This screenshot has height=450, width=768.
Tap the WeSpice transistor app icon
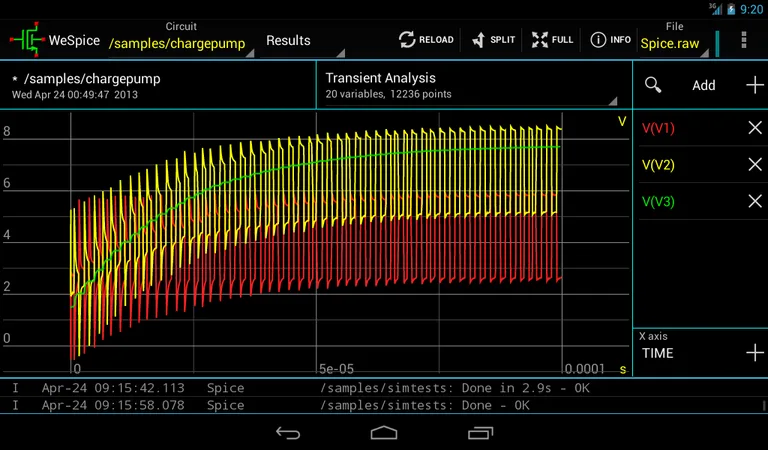click(x=27, y=39)
